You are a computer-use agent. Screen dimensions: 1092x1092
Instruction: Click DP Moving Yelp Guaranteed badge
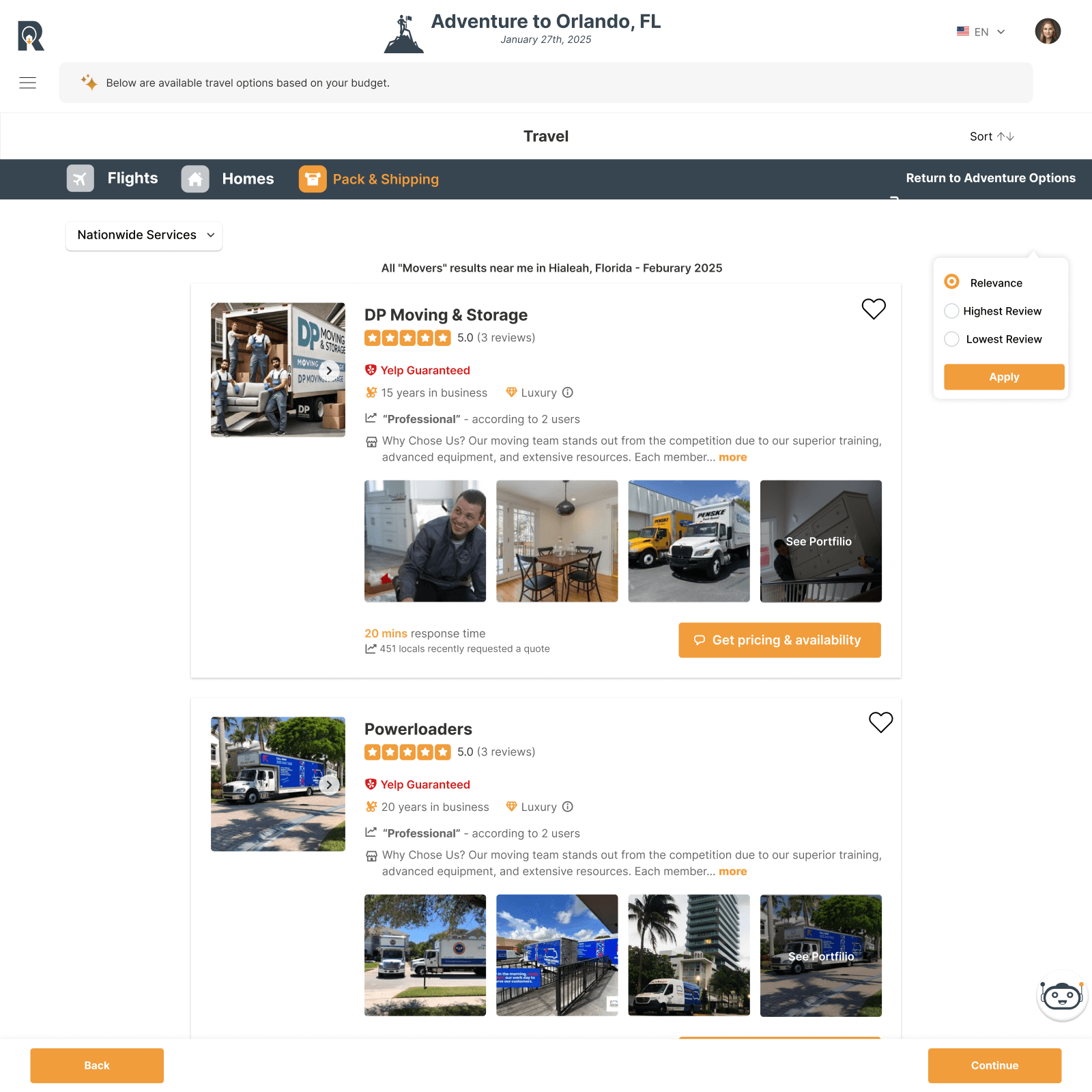(418, 371)
